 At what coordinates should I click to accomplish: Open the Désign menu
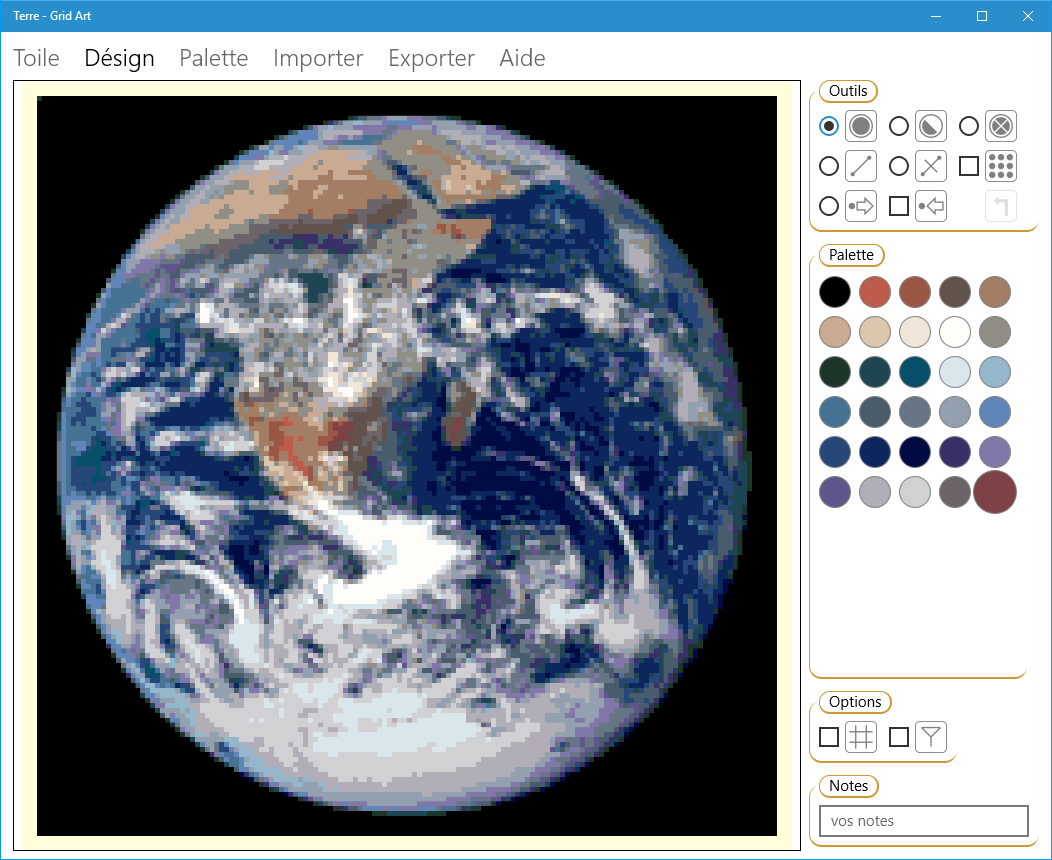point(119,58)
